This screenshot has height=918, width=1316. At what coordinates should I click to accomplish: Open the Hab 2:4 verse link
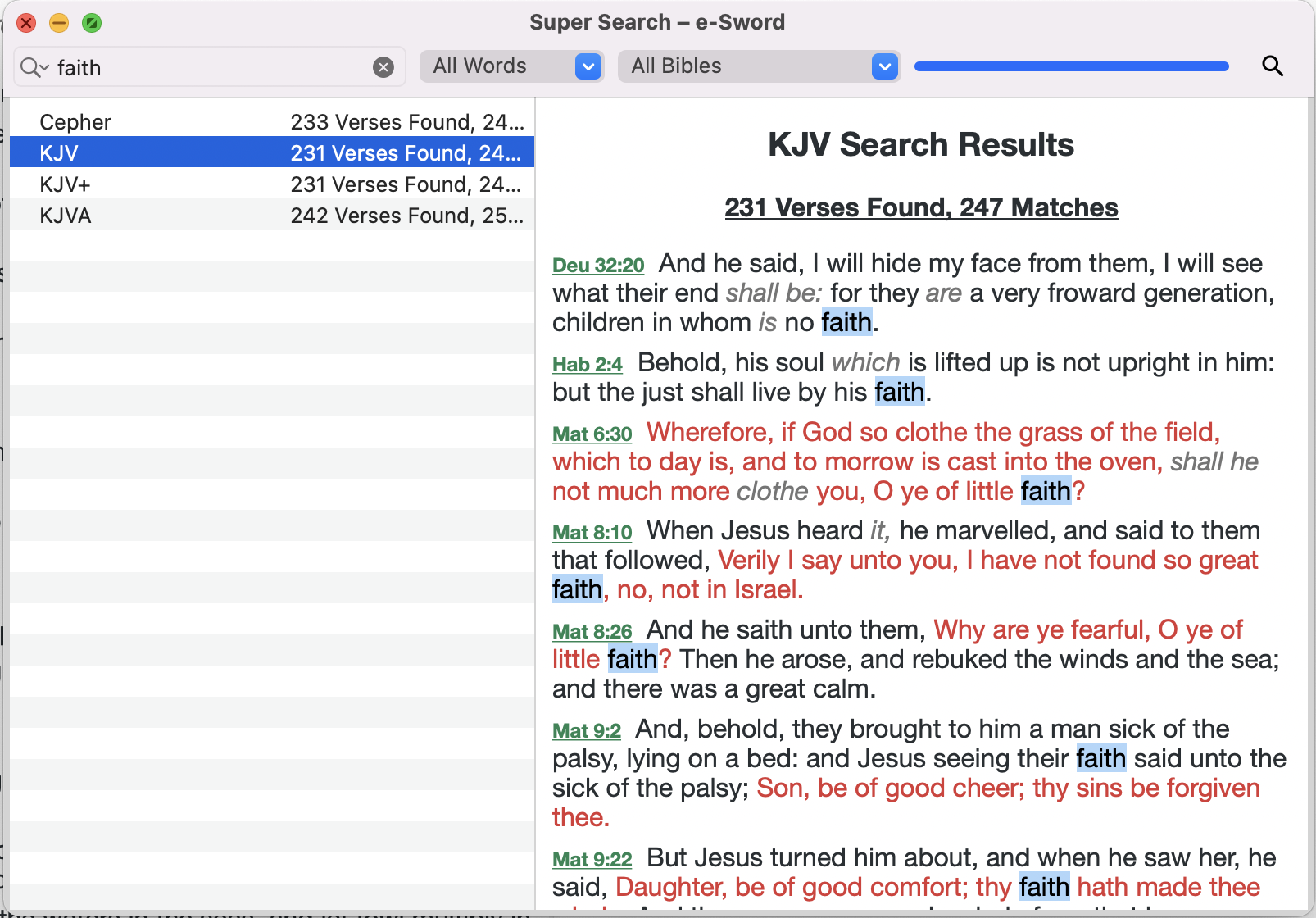[x=588, y=364]
